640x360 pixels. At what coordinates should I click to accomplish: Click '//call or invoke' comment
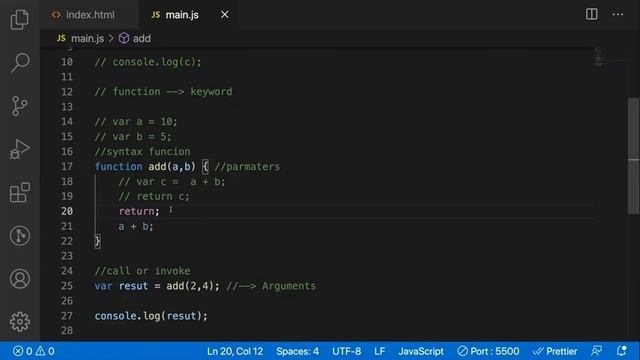pos(142,271)
